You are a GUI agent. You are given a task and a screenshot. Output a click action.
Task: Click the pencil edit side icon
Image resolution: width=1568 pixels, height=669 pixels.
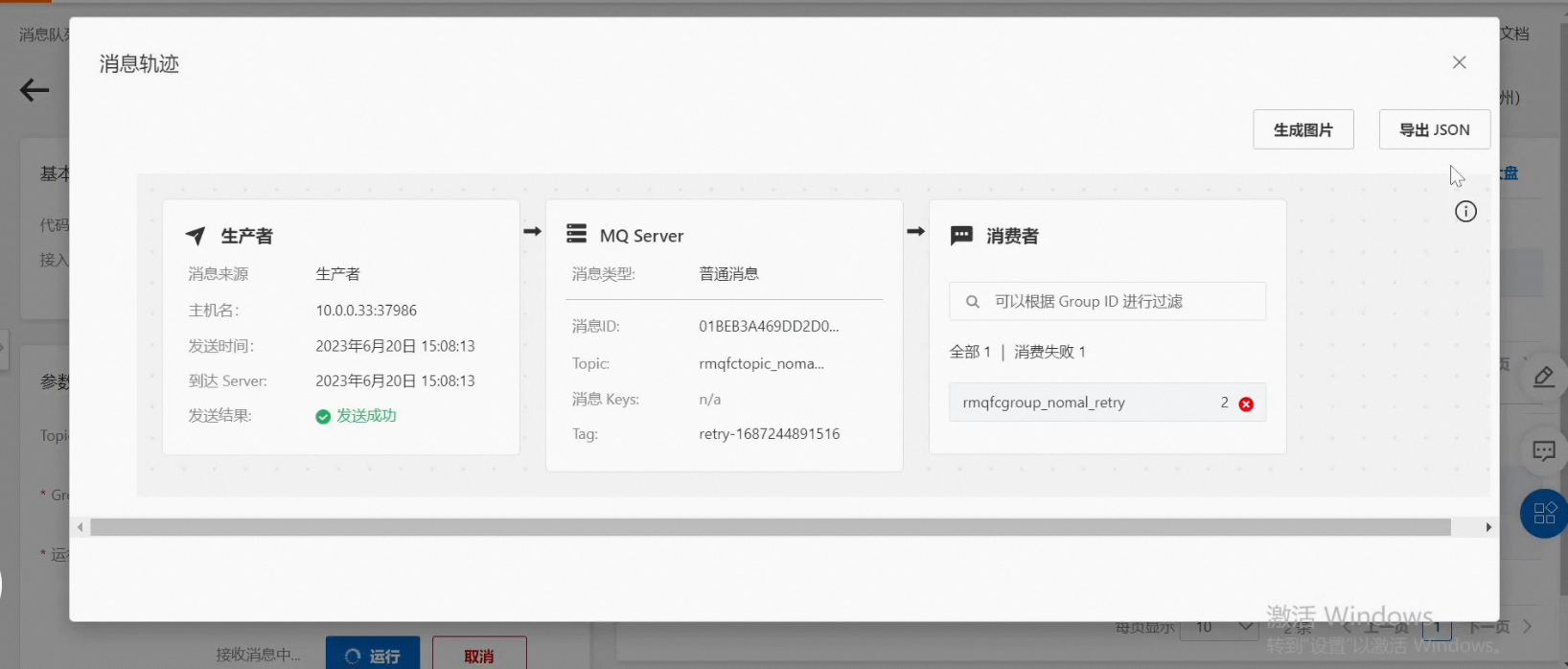(1543, 378)
